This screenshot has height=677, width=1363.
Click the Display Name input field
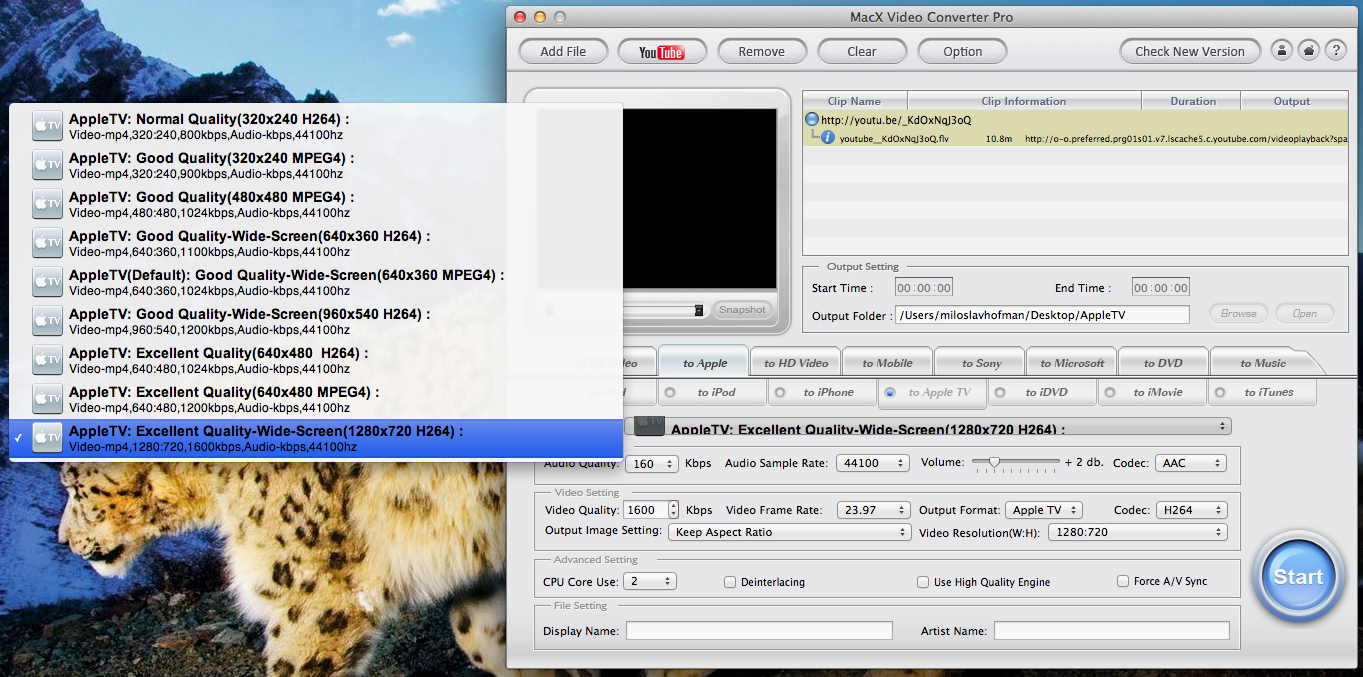pyautogui.click(x=759, y=631)
